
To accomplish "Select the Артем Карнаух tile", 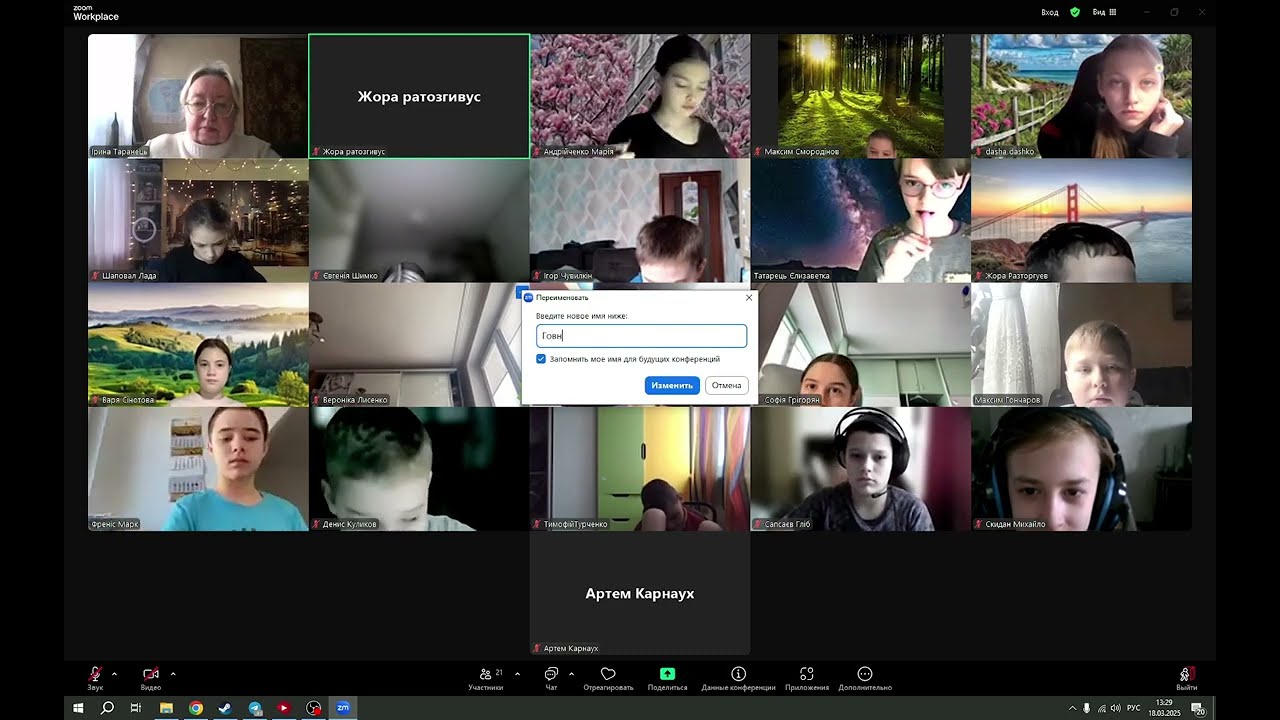I will [640, 593].
